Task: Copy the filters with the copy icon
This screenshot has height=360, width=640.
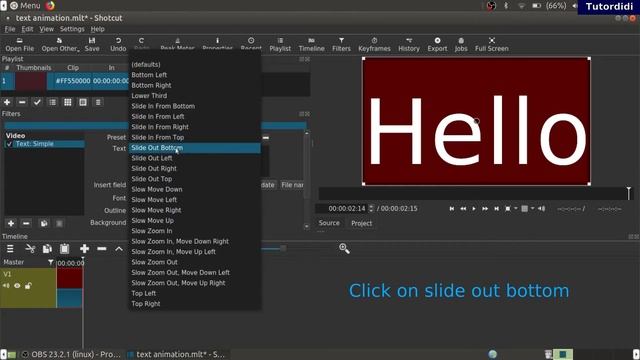Action: click(x=44, y=223)
